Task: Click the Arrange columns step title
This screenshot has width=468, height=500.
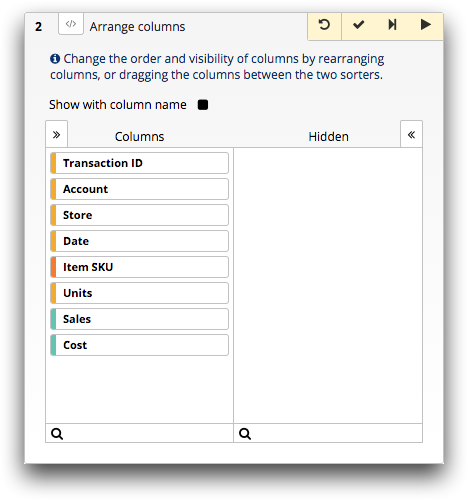Action: coord(137,27)
